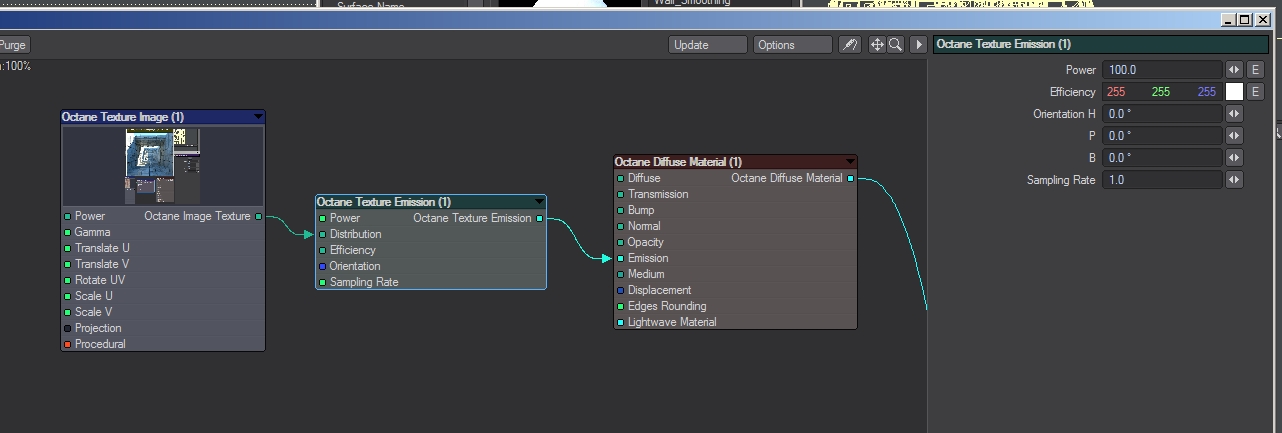Image resolution: width=1282 pixels, height=433 pixels.
Task: Click the pencil edit tool icon
Action: coord(850,45)
